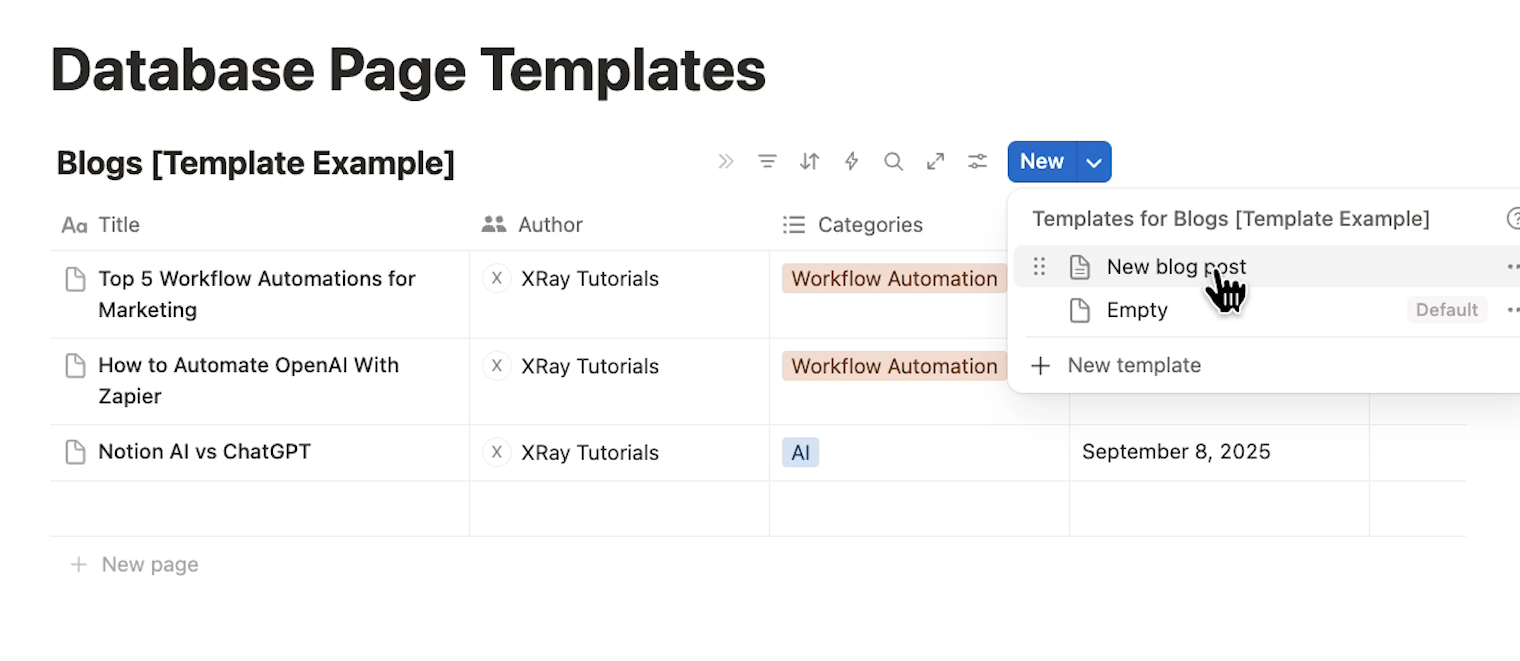
Task: Open database automations via the lightning icon
Action: (x=851, y=161)
